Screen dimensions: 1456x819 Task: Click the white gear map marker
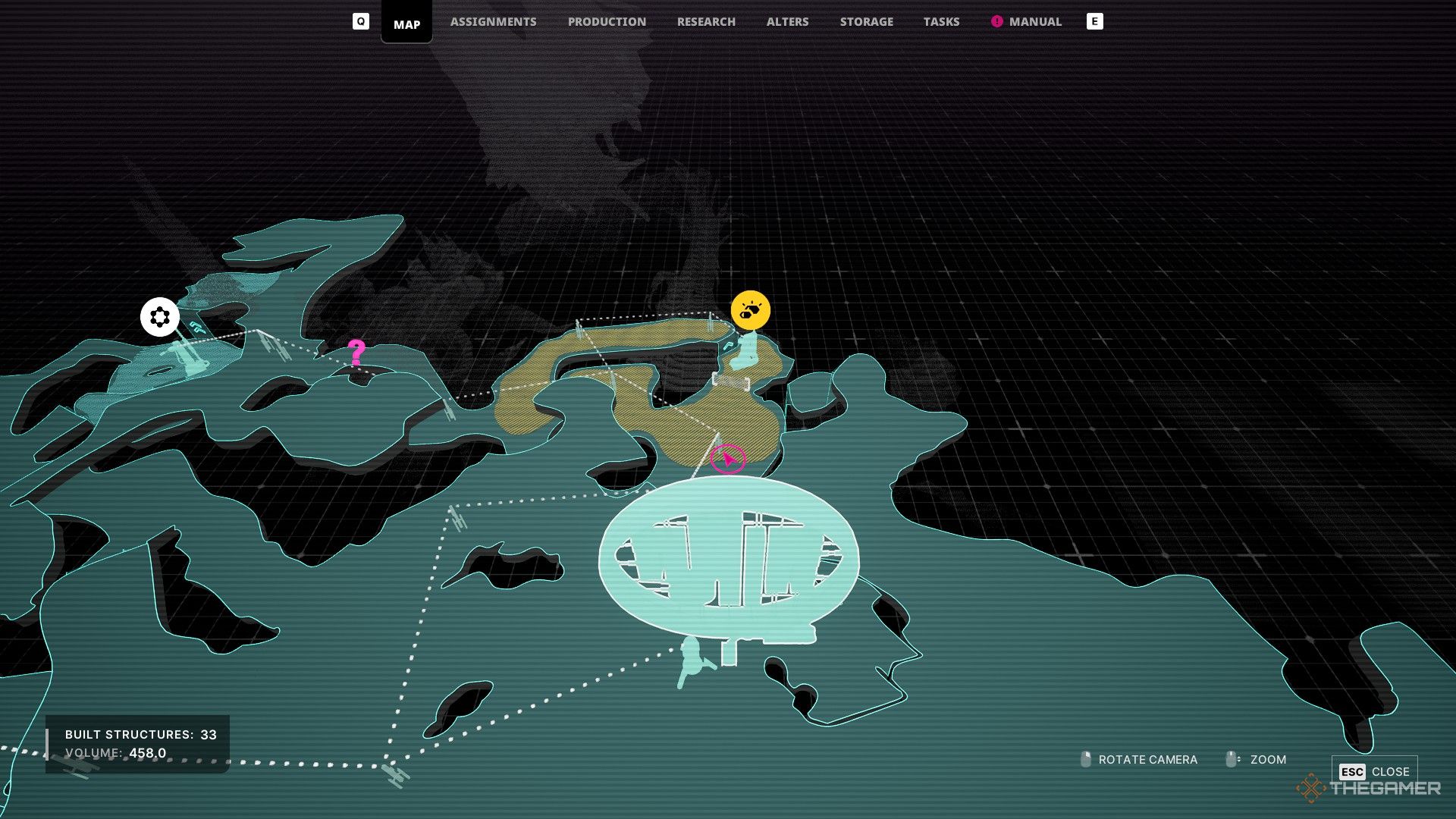160,317
